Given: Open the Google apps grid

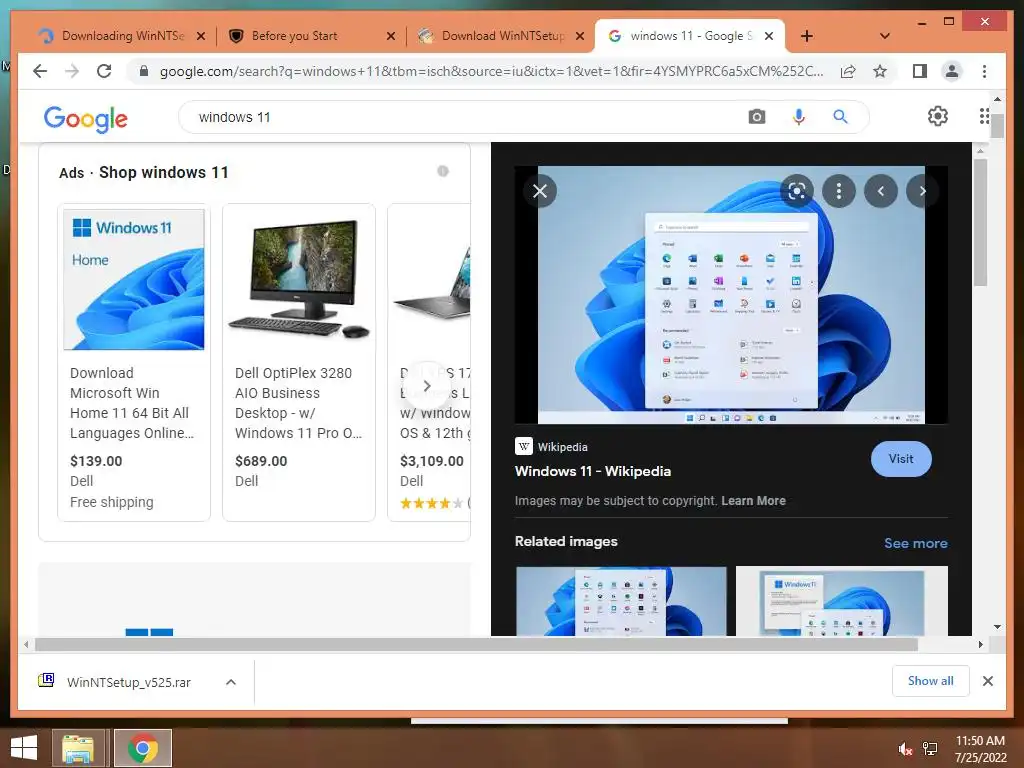Looking at the screenshot, I should (x=984, y=116).
